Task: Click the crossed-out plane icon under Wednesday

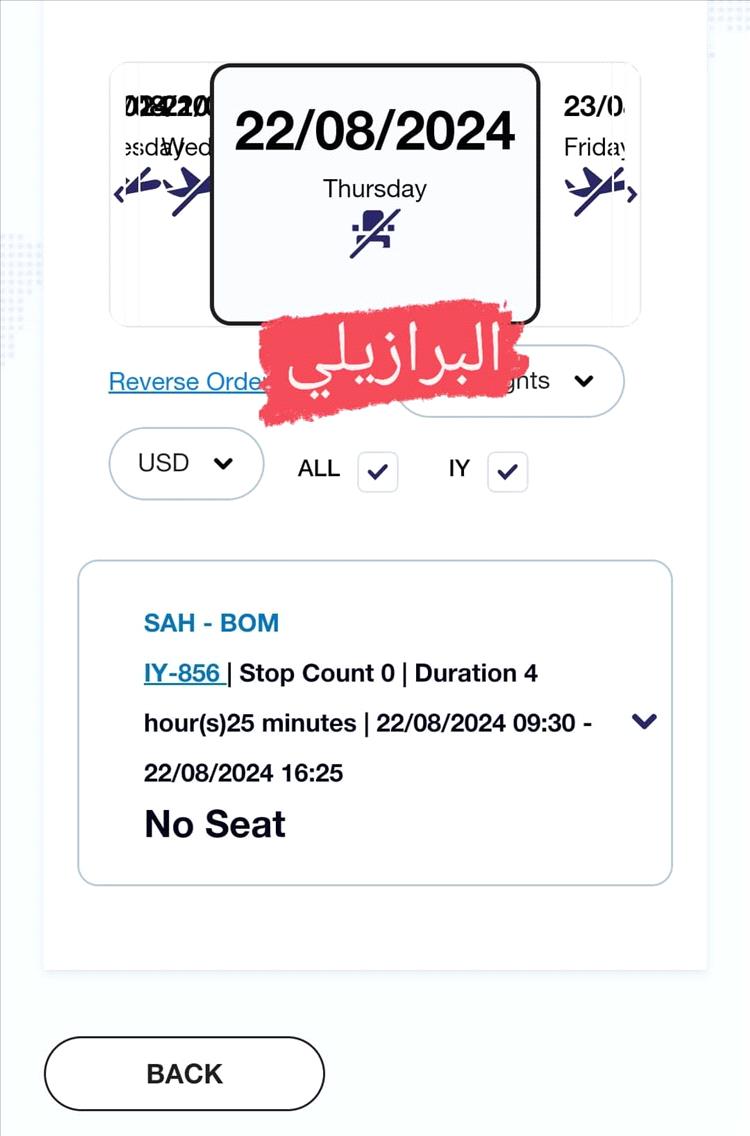Action: tap(191, 191)
